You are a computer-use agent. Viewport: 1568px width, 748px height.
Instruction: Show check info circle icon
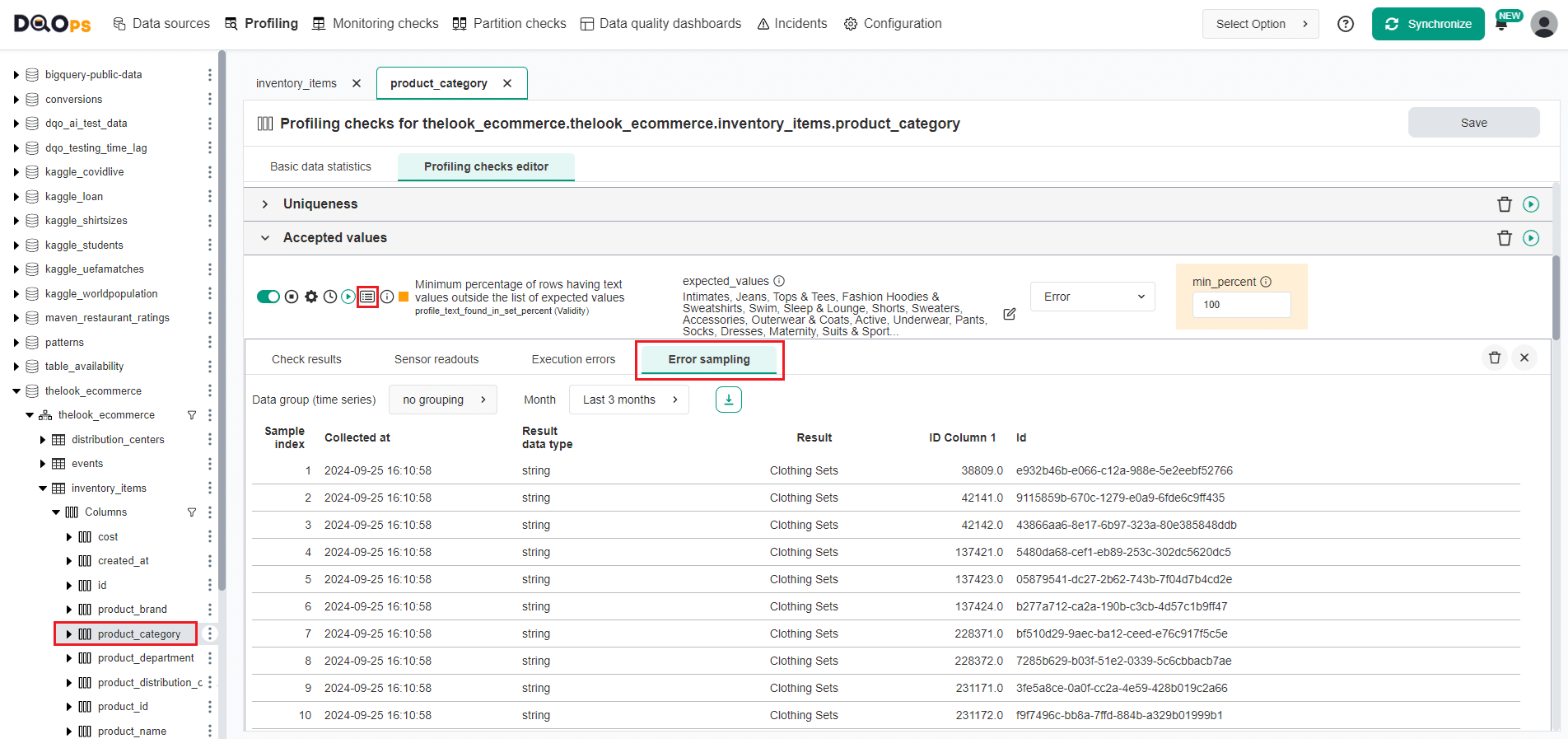tap(387, 297)
